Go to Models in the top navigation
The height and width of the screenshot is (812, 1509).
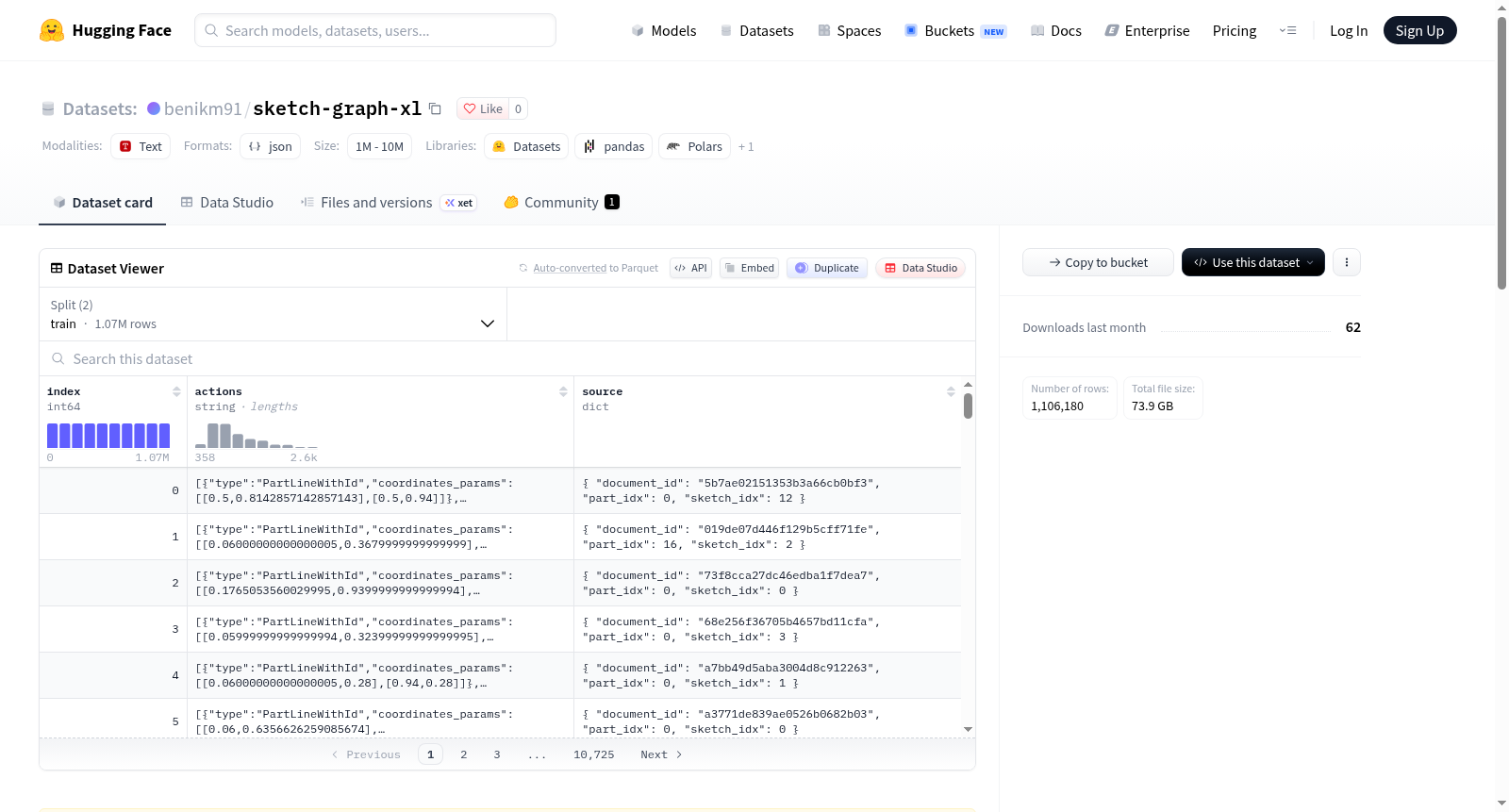click(x=664, y=31)
